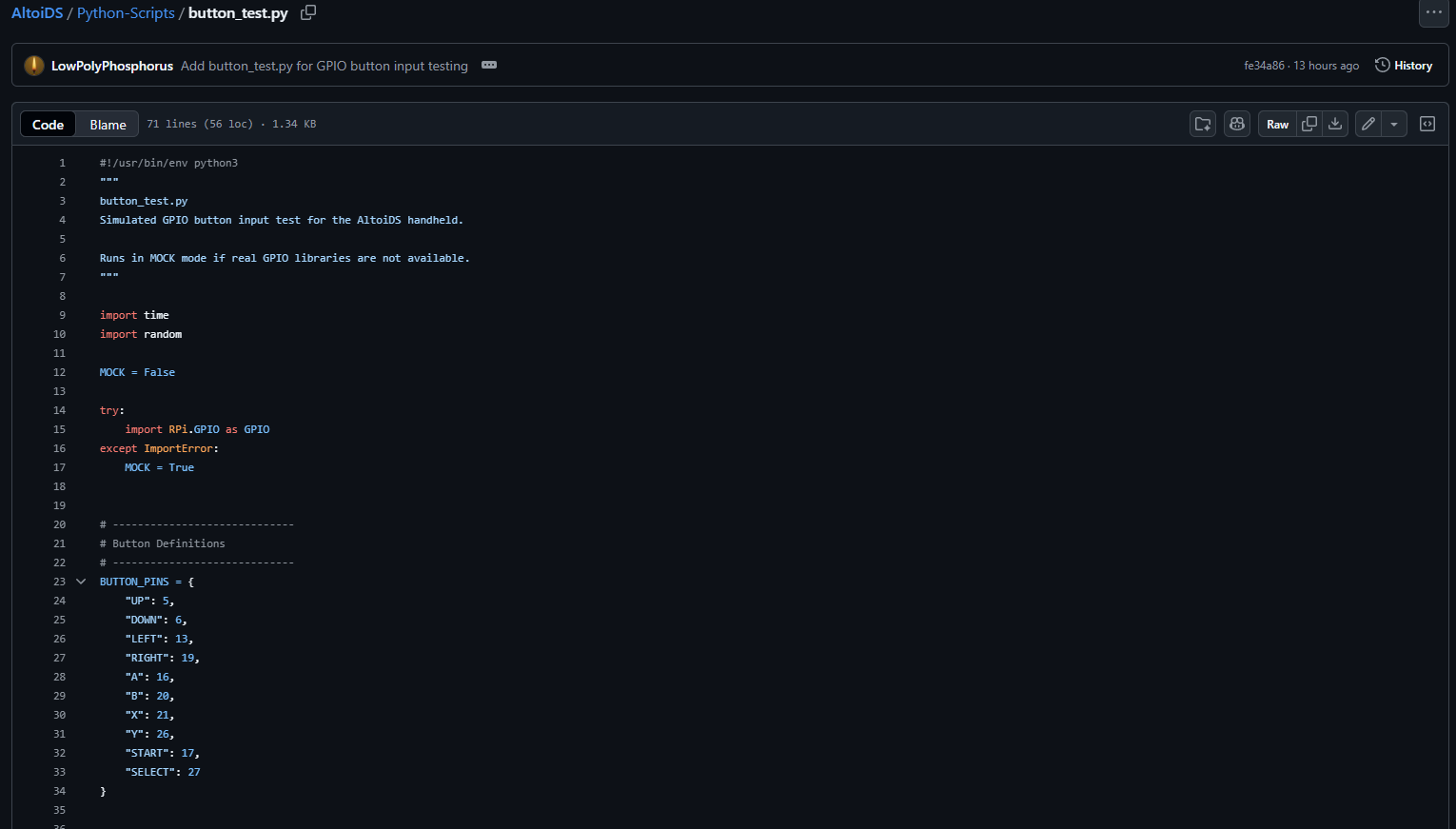
Task: Open the Python-Scripts folder breadcrumb
Action: (x=126, y=13)
